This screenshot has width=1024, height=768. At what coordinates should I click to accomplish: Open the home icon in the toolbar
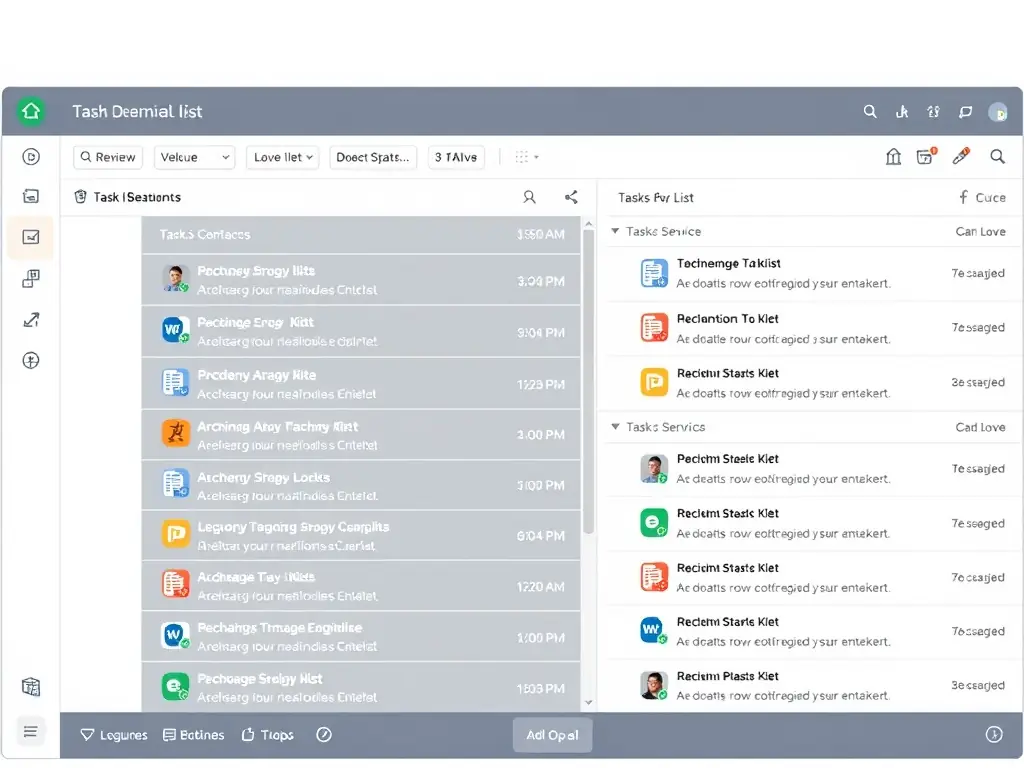[x=893, y=157]
